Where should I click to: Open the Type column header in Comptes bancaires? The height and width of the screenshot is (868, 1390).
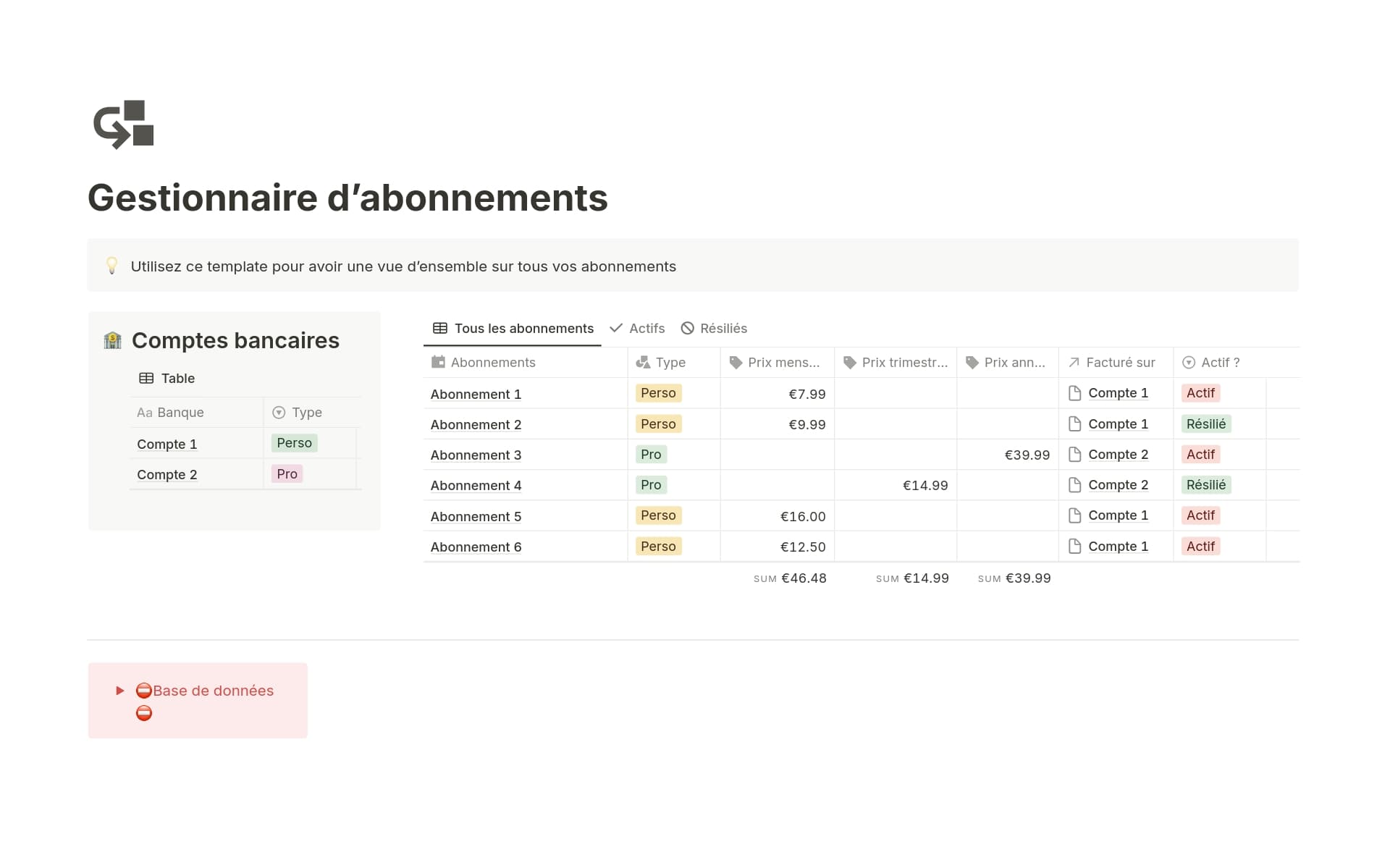click(307, 412)
